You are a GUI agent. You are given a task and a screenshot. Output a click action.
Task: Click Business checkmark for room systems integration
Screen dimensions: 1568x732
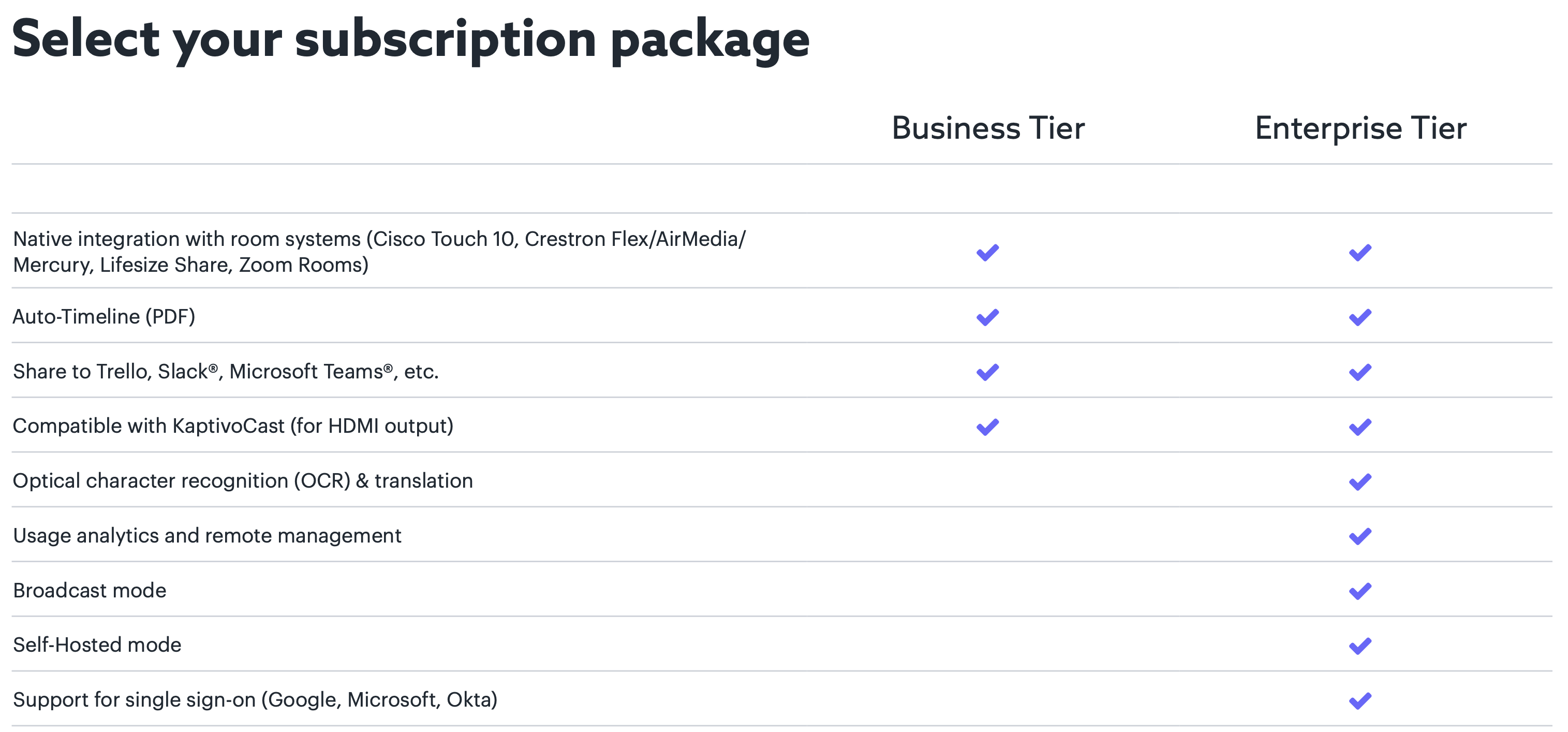coord(987,252)
